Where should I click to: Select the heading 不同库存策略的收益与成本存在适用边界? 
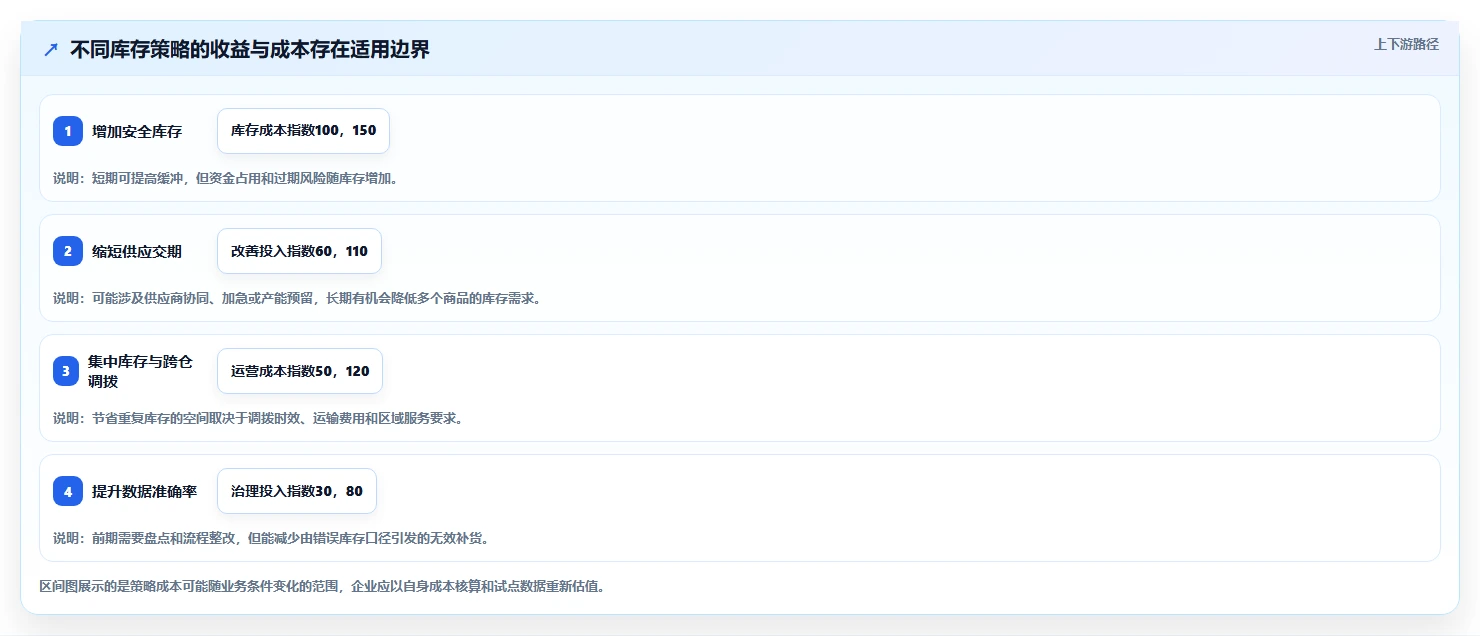250,50
